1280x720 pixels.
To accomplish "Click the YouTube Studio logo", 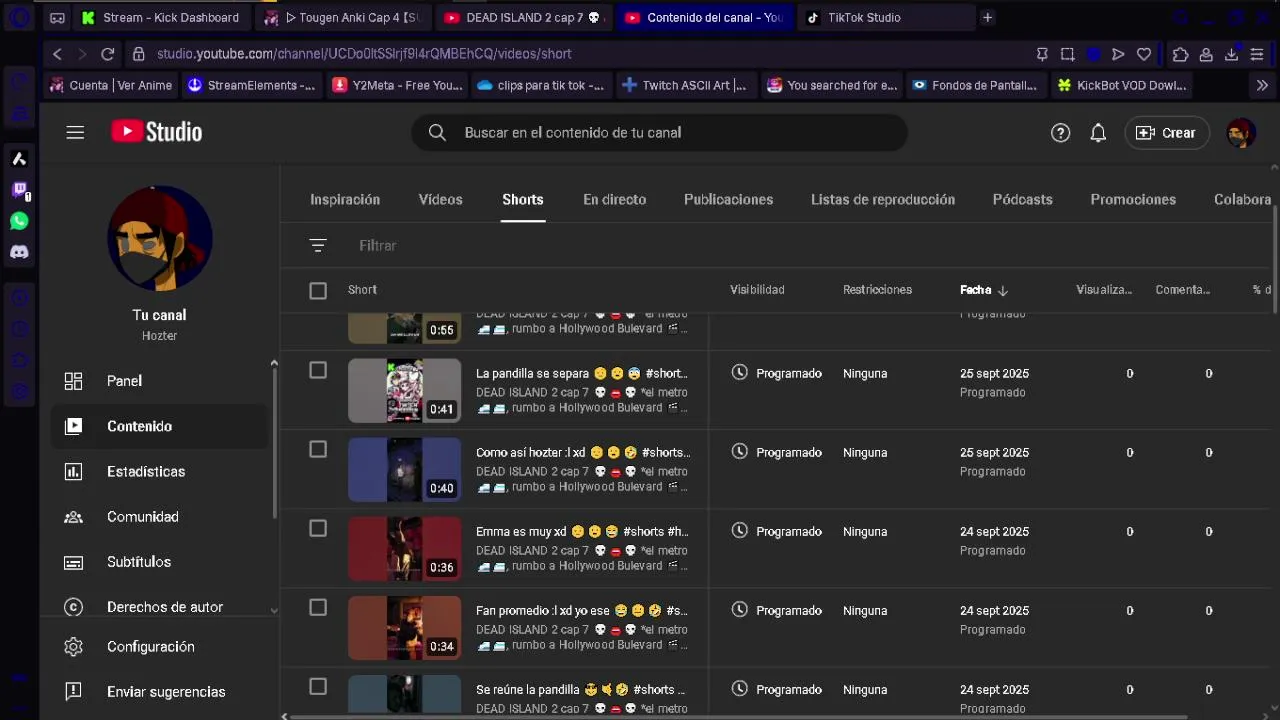I will [156, 132].
